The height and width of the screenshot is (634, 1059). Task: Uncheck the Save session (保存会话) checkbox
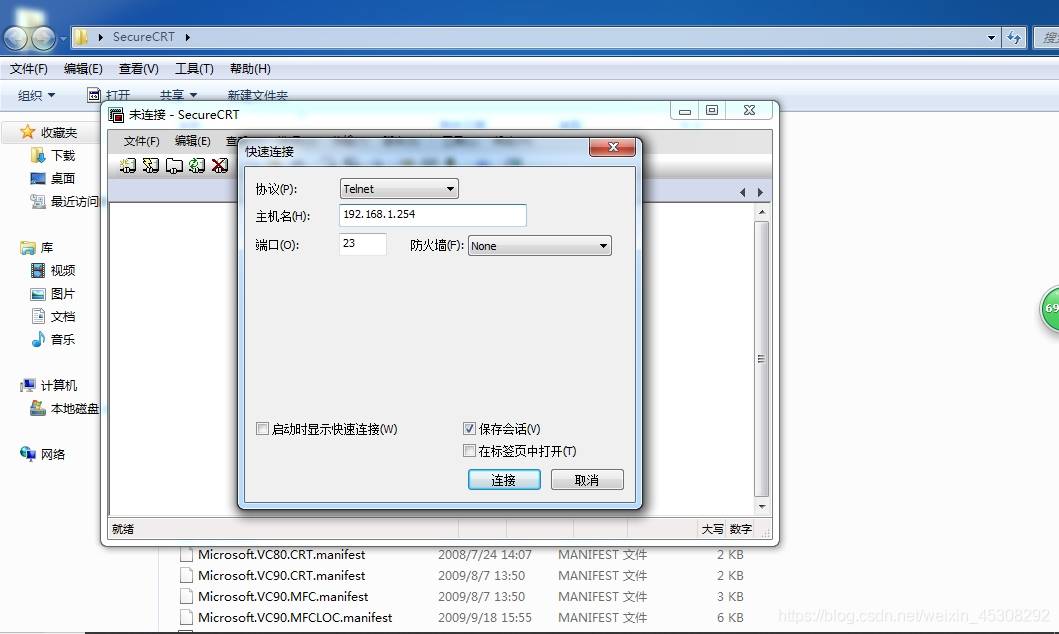pos(469,428)
